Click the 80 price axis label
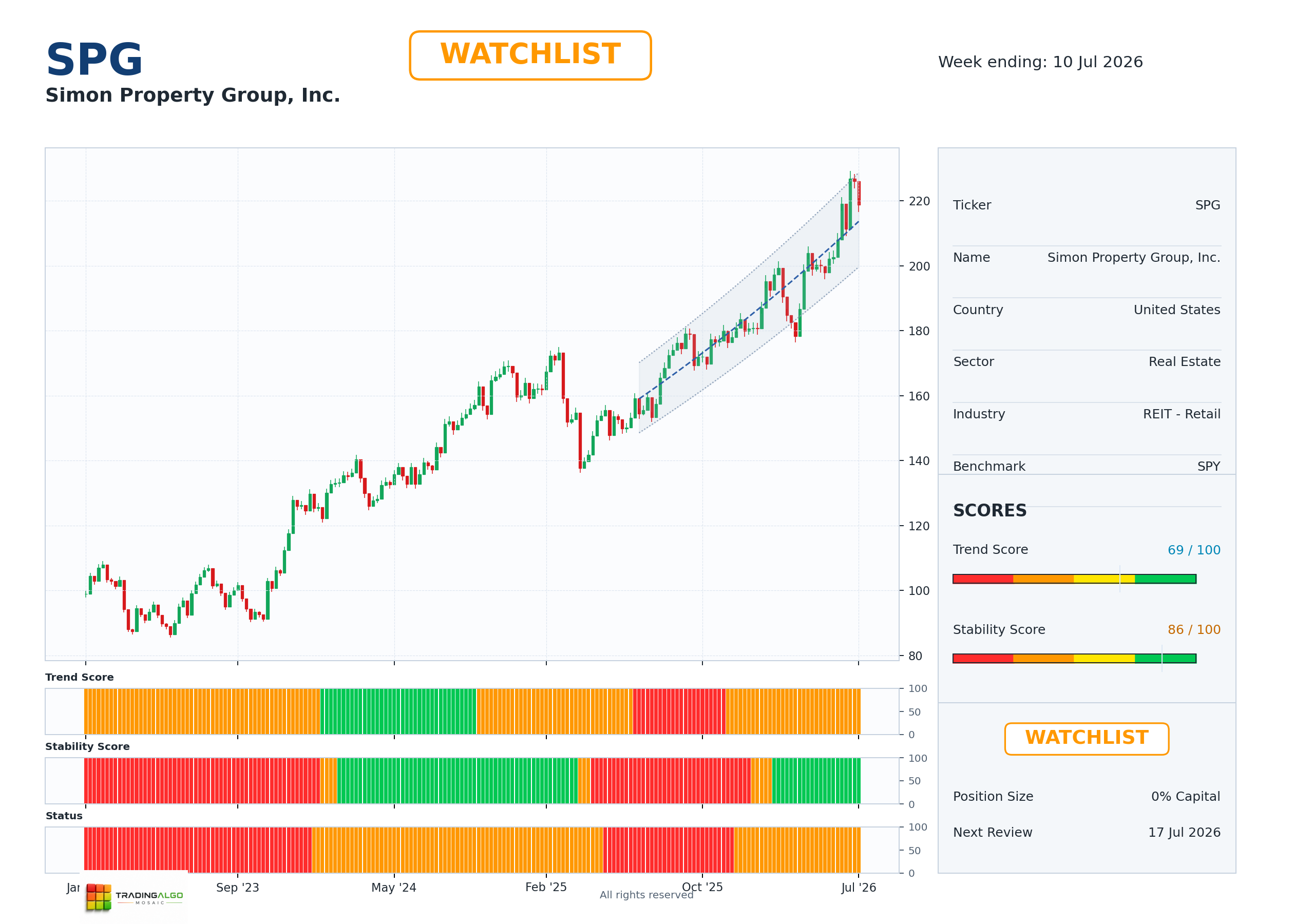The image size is (1294, 924). point(915,656)
